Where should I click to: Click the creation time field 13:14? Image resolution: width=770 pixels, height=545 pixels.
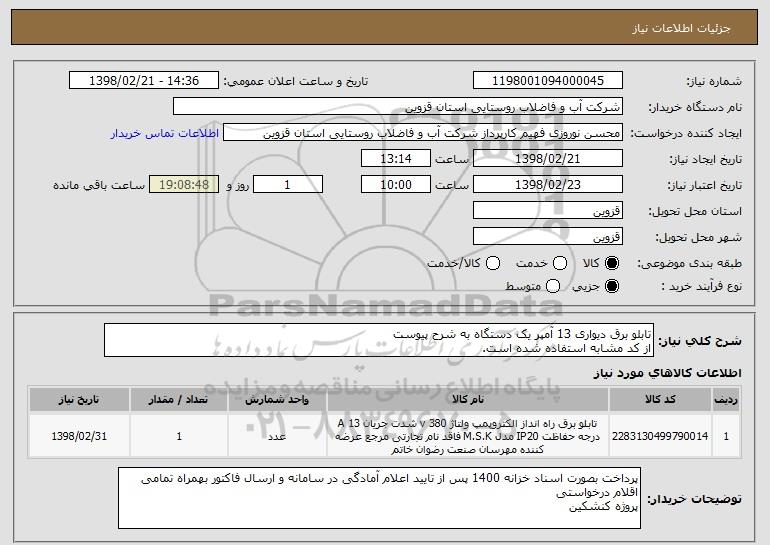[x=396, y=159]
